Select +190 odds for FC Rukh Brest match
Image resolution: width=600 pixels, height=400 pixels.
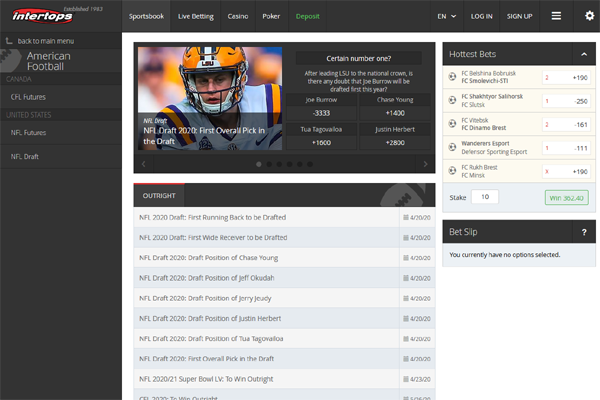pyautogui.click(x=566, y=171)
